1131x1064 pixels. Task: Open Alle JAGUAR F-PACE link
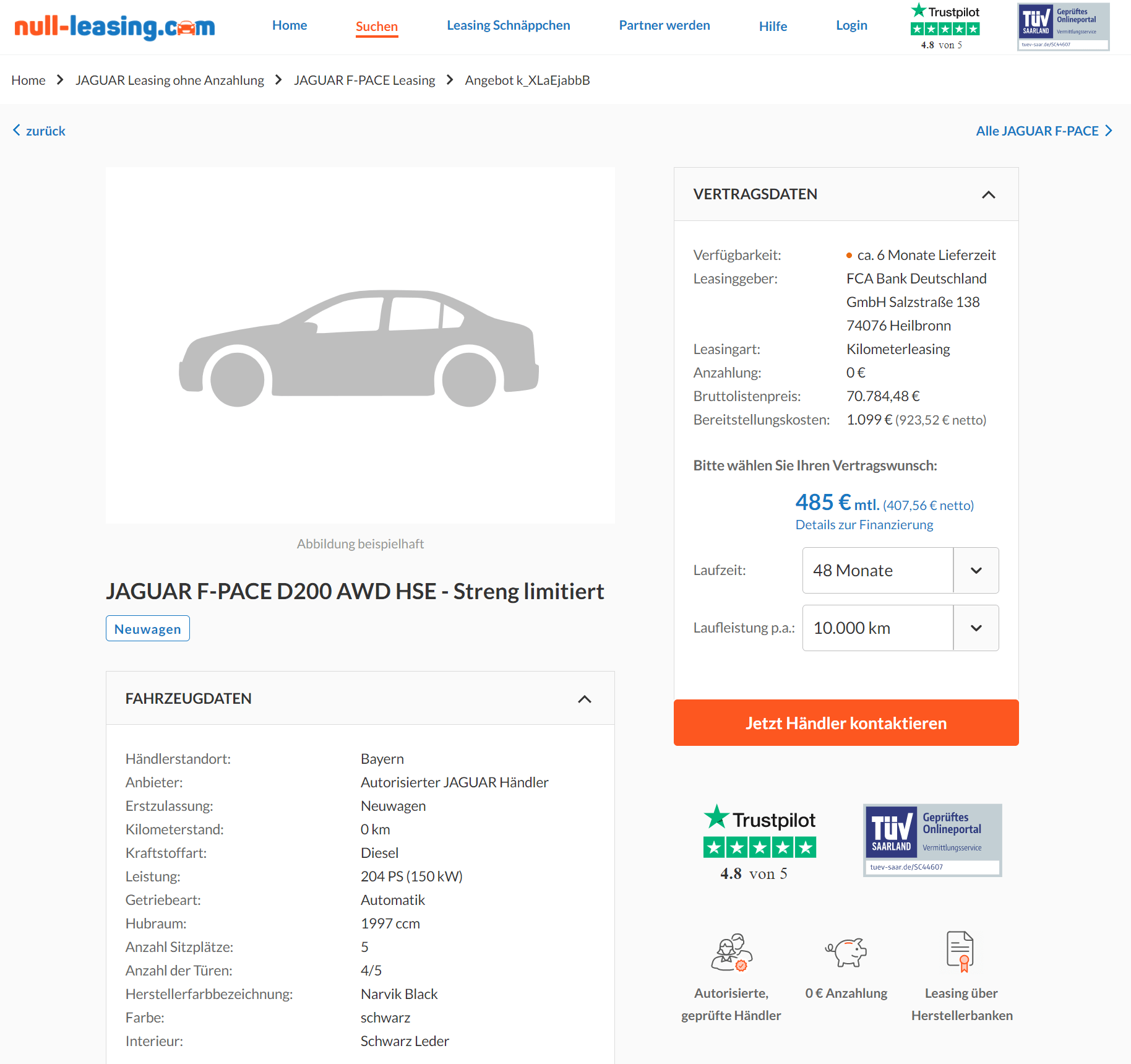[1037, 131]
